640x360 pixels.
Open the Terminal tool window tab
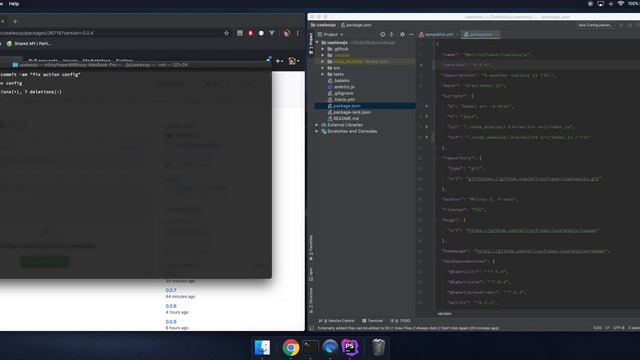coord(373,321)
